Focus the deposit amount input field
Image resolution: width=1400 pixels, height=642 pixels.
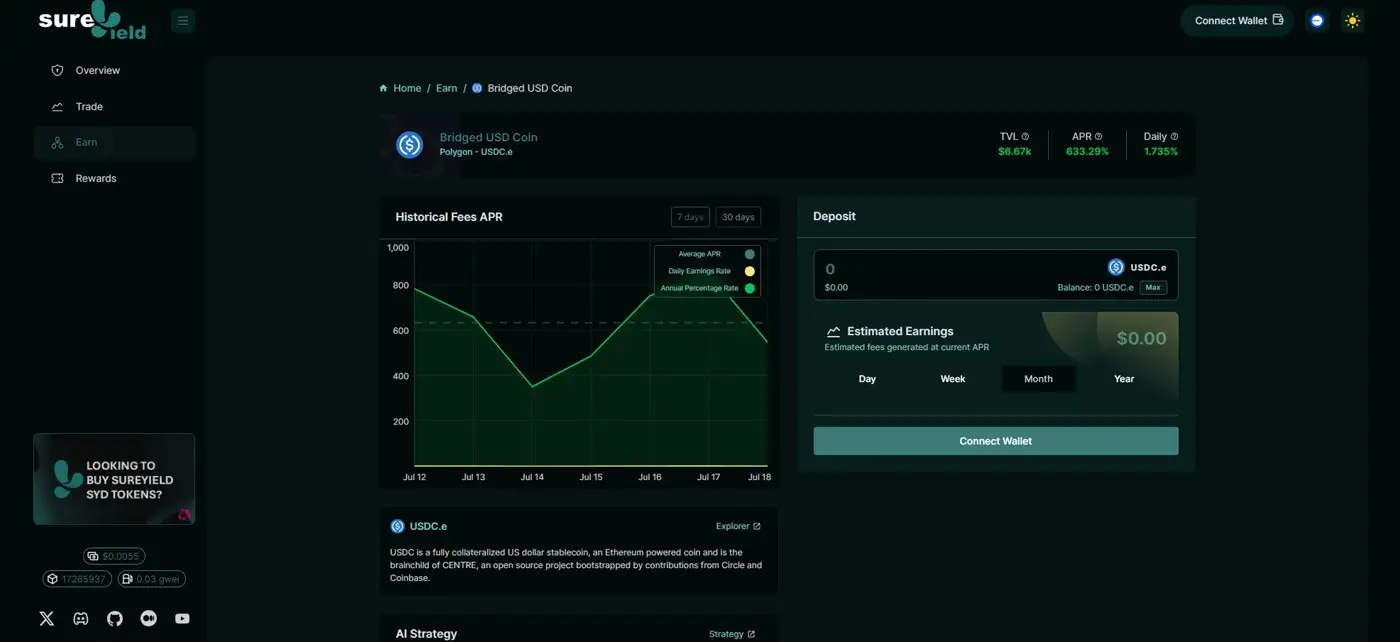pyautogui.click(x=950, y=268)
